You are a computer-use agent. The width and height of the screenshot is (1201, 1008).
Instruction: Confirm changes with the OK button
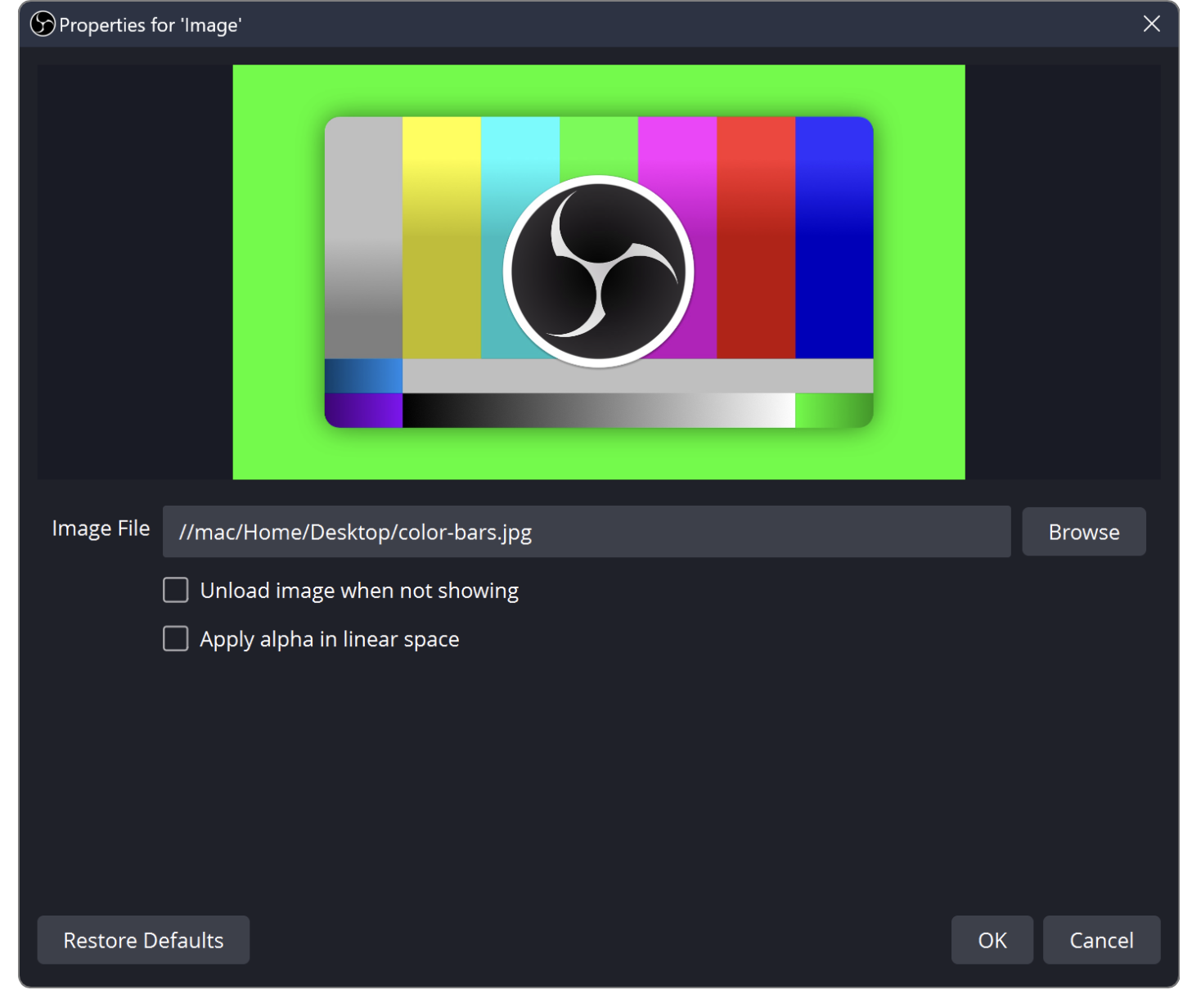[x=992, y=940]
